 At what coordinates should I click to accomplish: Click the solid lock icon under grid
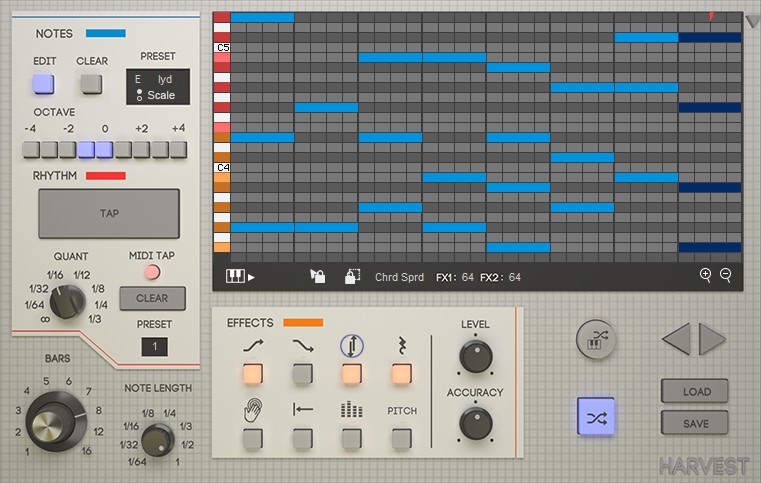pyautogui.click(x=317, y=276)
